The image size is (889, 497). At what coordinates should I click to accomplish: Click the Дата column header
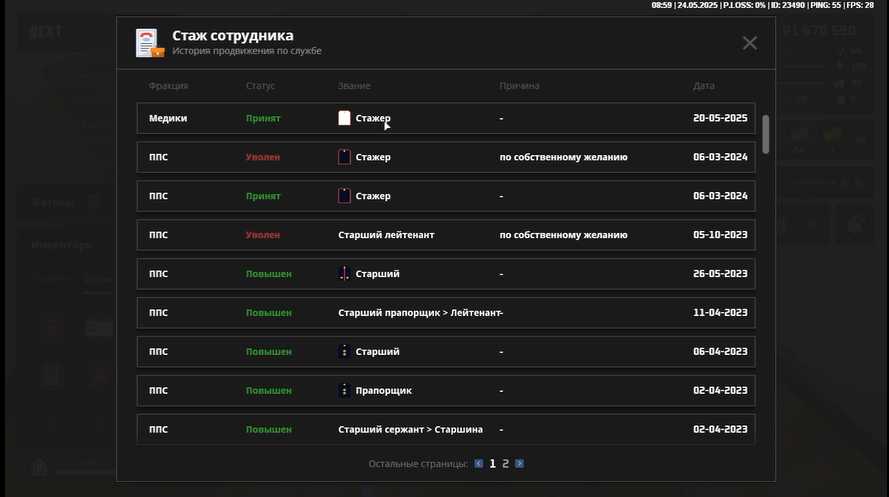(703, 86)
